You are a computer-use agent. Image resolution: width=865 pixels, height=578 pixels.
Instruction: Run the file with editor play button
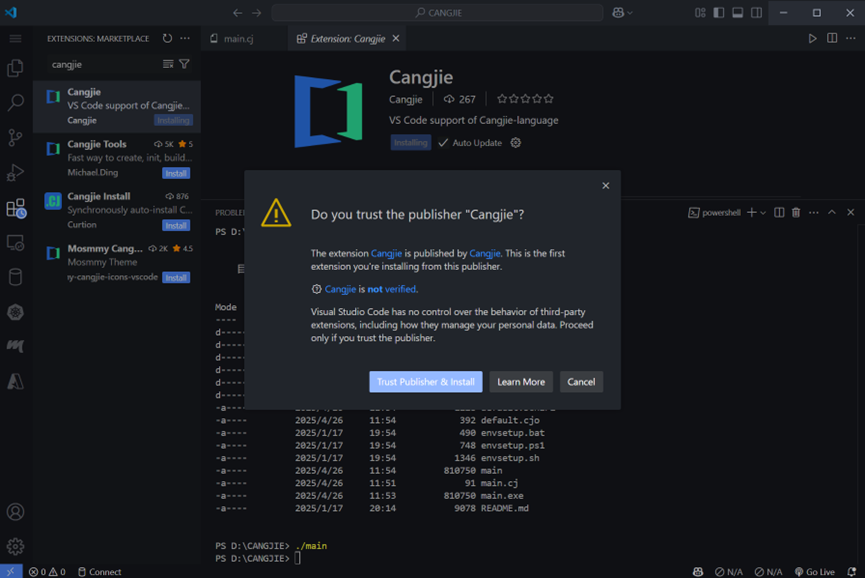click(x=812, y=38)
